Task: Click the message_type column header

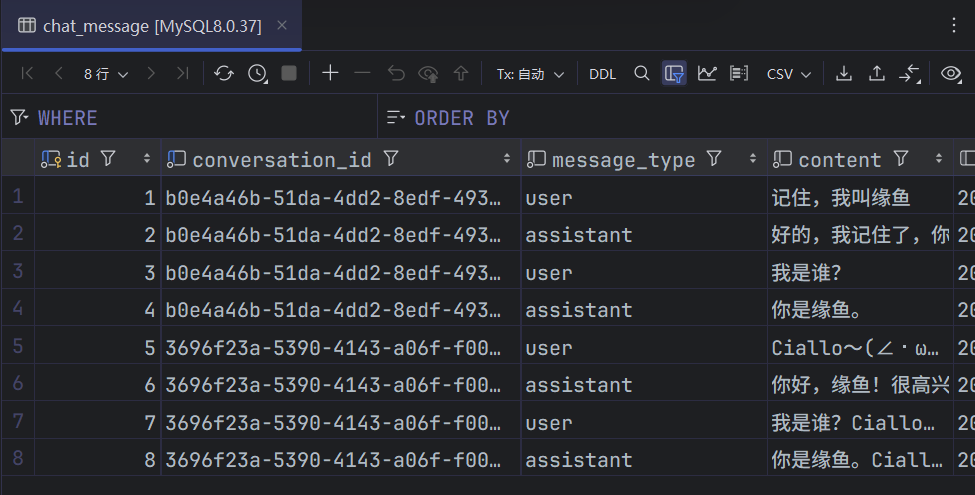Action: [x=623, y=159]
